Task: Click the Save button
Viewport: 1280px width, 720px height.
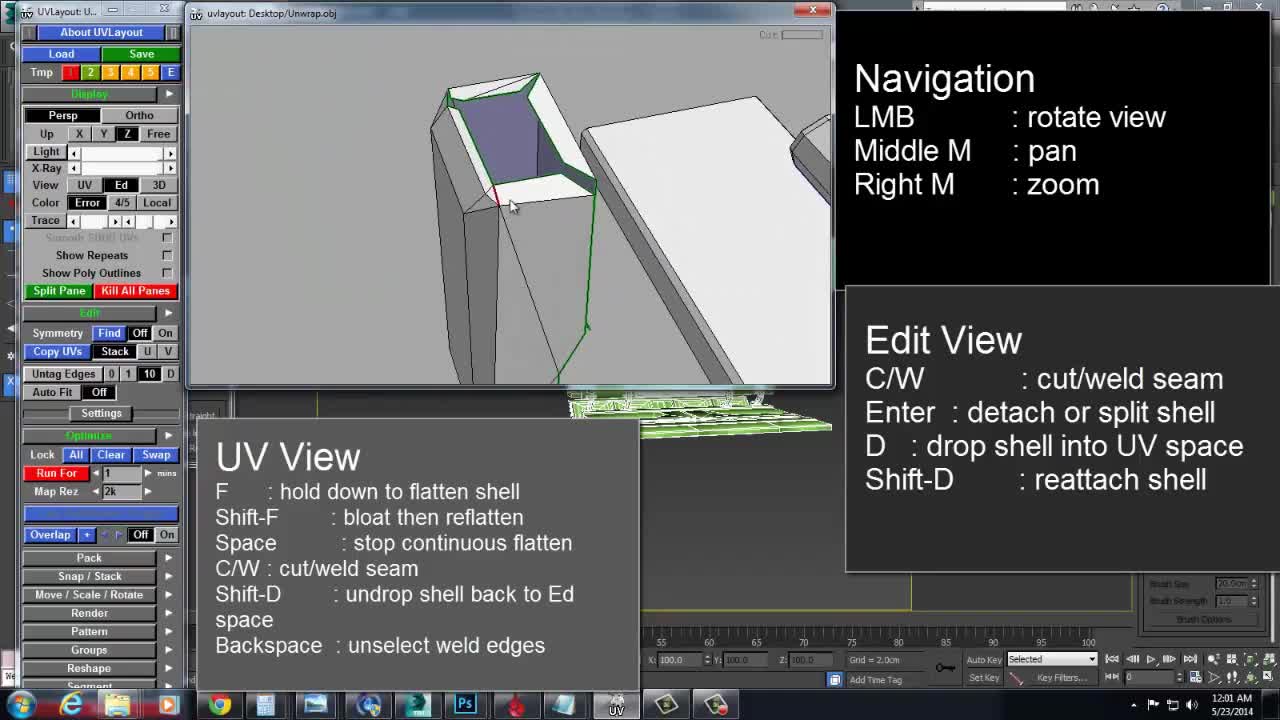Action: (x=141, y=54)
